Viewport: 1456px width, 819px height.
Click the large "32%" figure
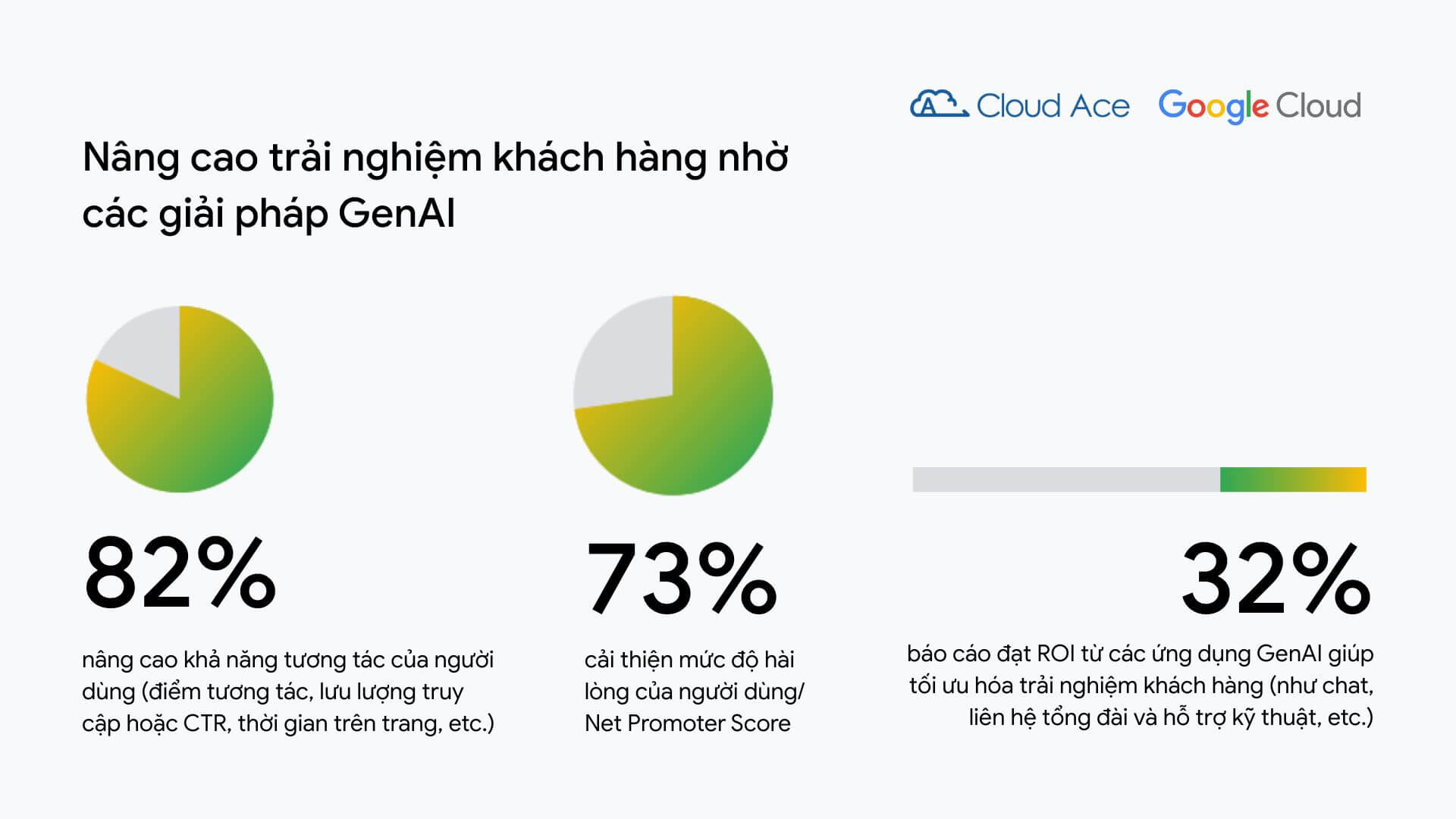point(1276,578)
